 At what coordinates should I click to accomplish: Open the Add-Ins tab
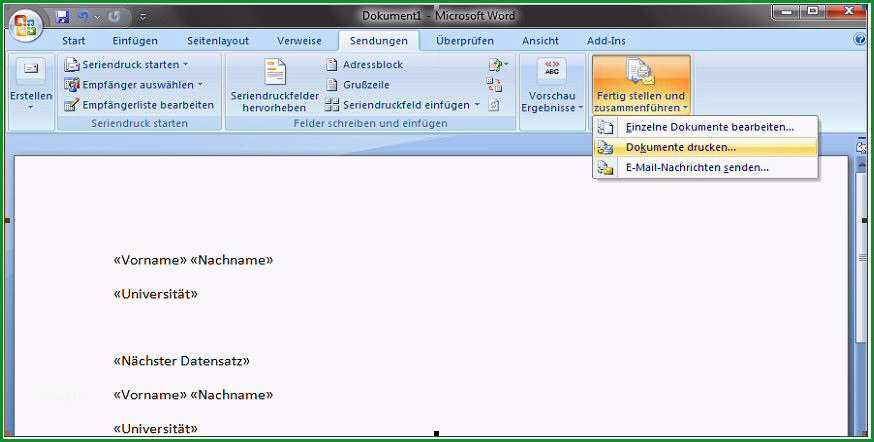[x=606, y=41]
